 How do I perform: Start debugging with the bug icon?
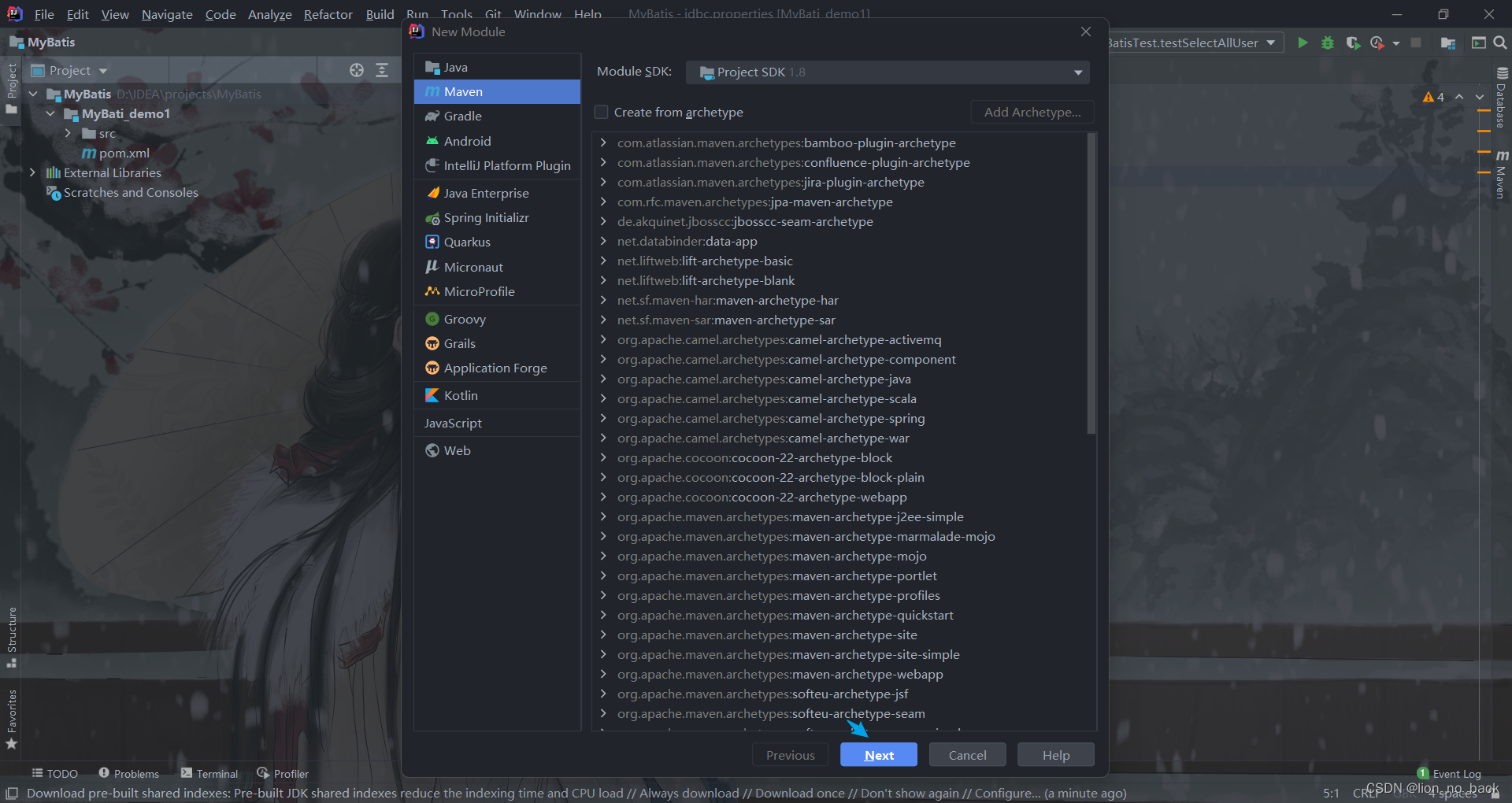(x=1328, y=43)
